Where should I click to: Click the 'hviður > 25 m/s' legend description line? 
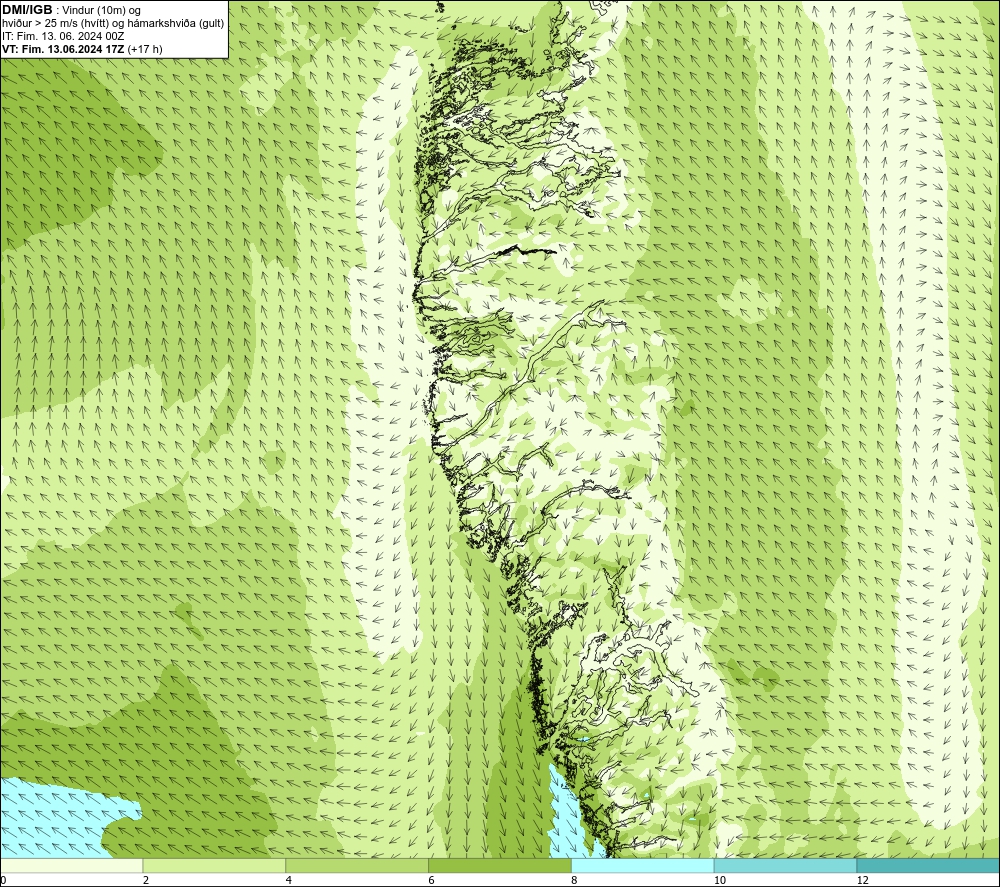pos(113,23)
